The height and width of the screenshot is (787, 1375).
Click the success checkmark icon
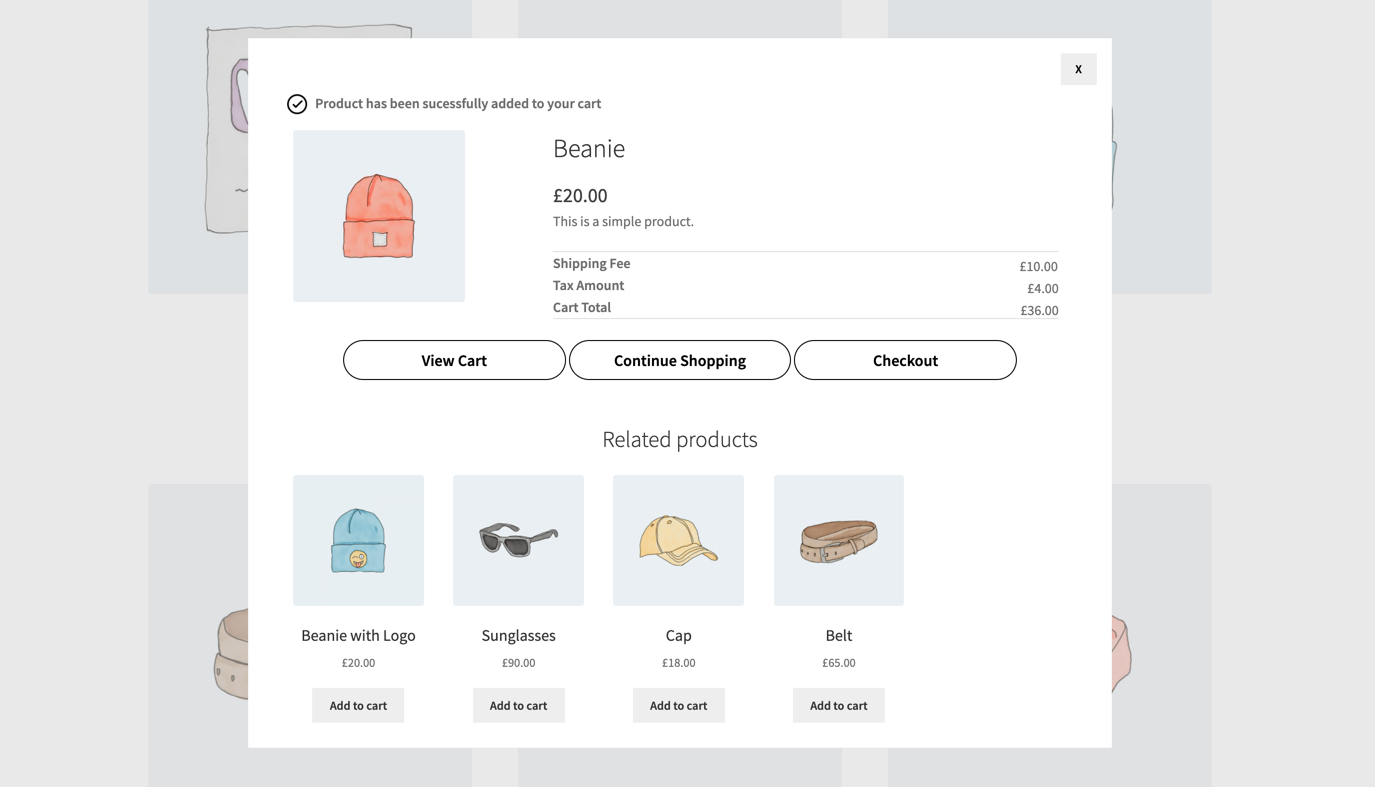click(x=297, y=104)
